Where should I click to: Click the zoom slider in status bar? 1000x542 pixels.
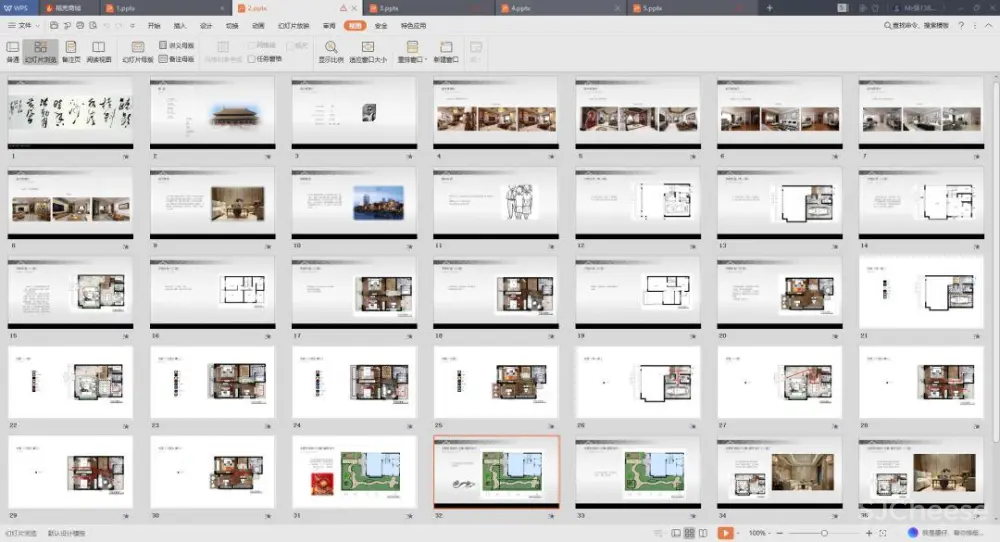tap(823, 533)
